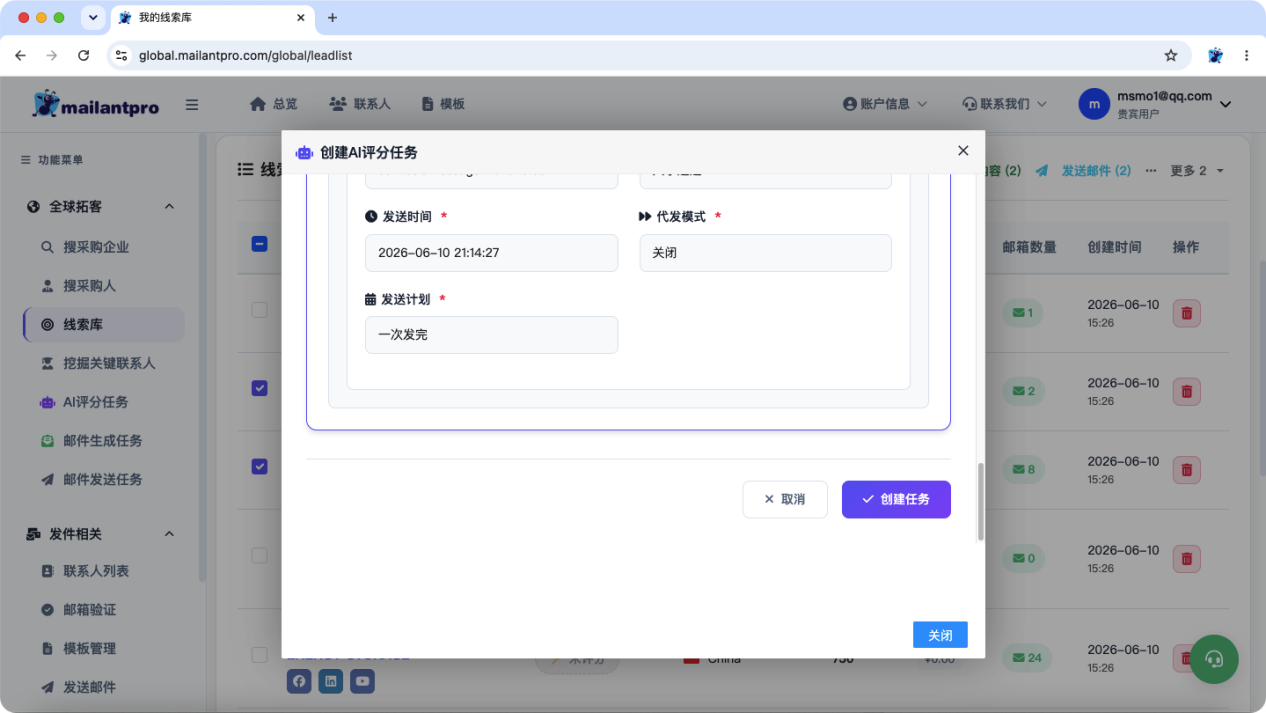Delete the lead row with 2 mailboxes
The width and height of the screenshot is (1266, 713).
[1186, 391]
